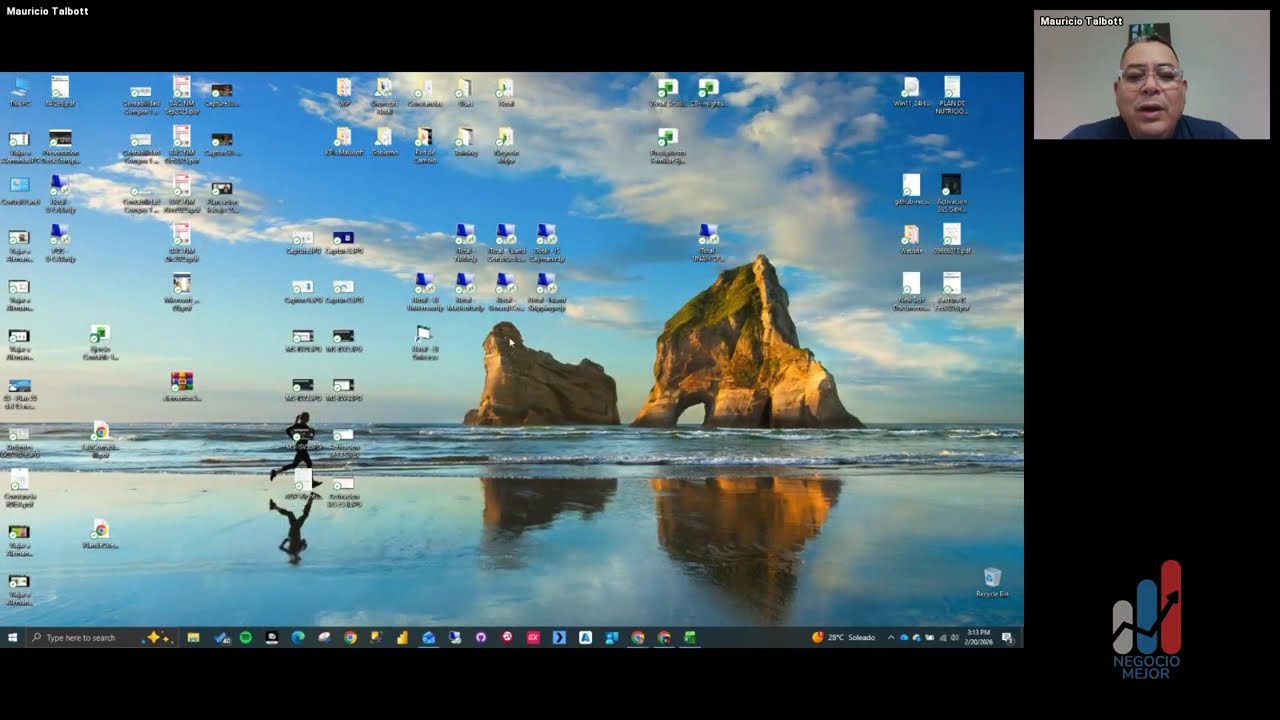The width and height of the screenshot is (1280, 720).
Task: Open the Win11_24H file icon
Action: pyautogui.click(x=911, y=91)
